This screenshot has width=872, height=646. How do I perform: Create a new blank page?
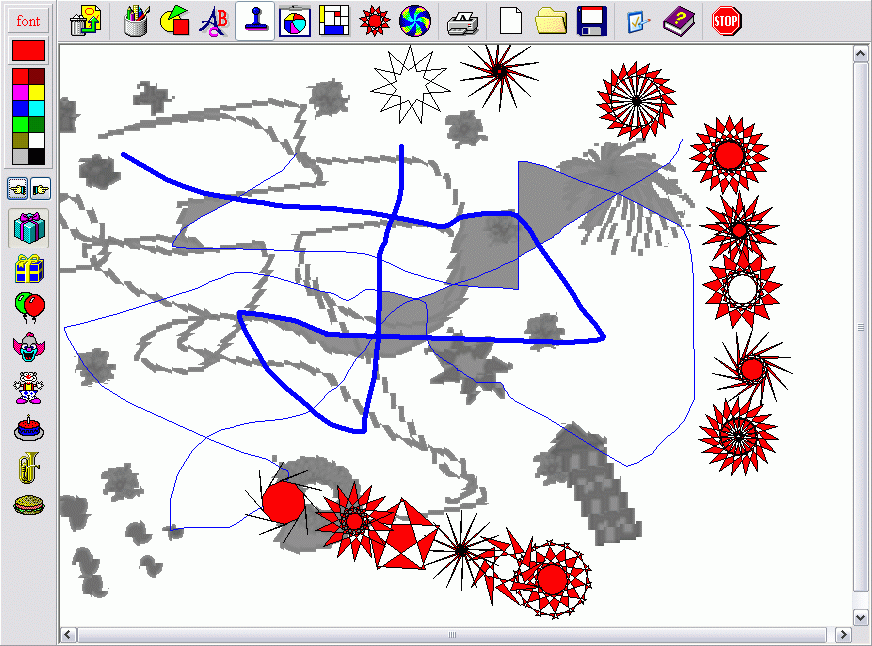coord(511,21)
